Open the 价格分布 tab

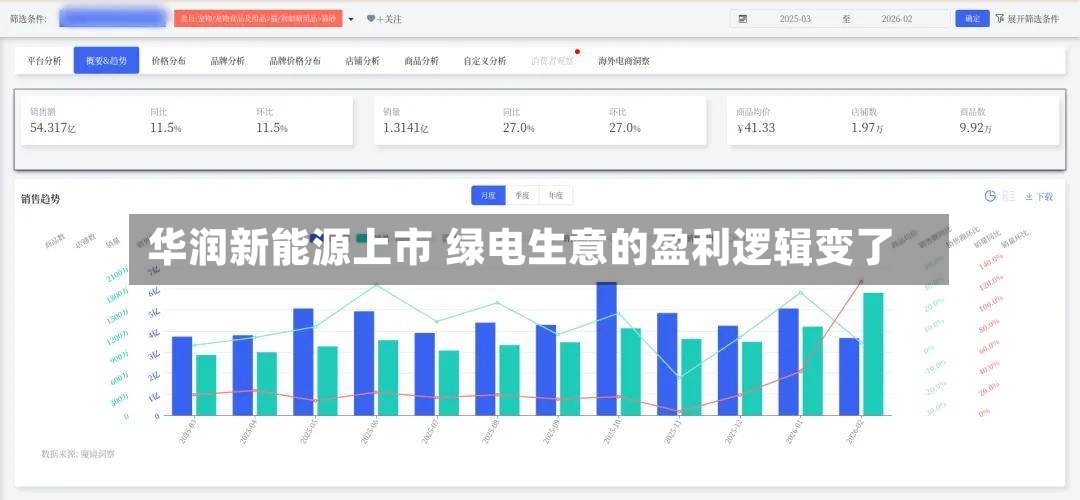coord(169,61)
